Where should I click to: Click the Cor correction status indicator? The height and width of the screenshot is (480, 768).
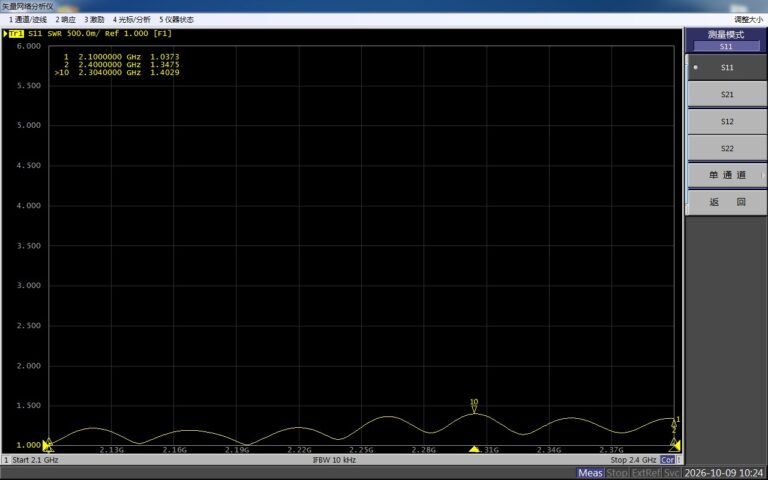(x=667, y=460)
